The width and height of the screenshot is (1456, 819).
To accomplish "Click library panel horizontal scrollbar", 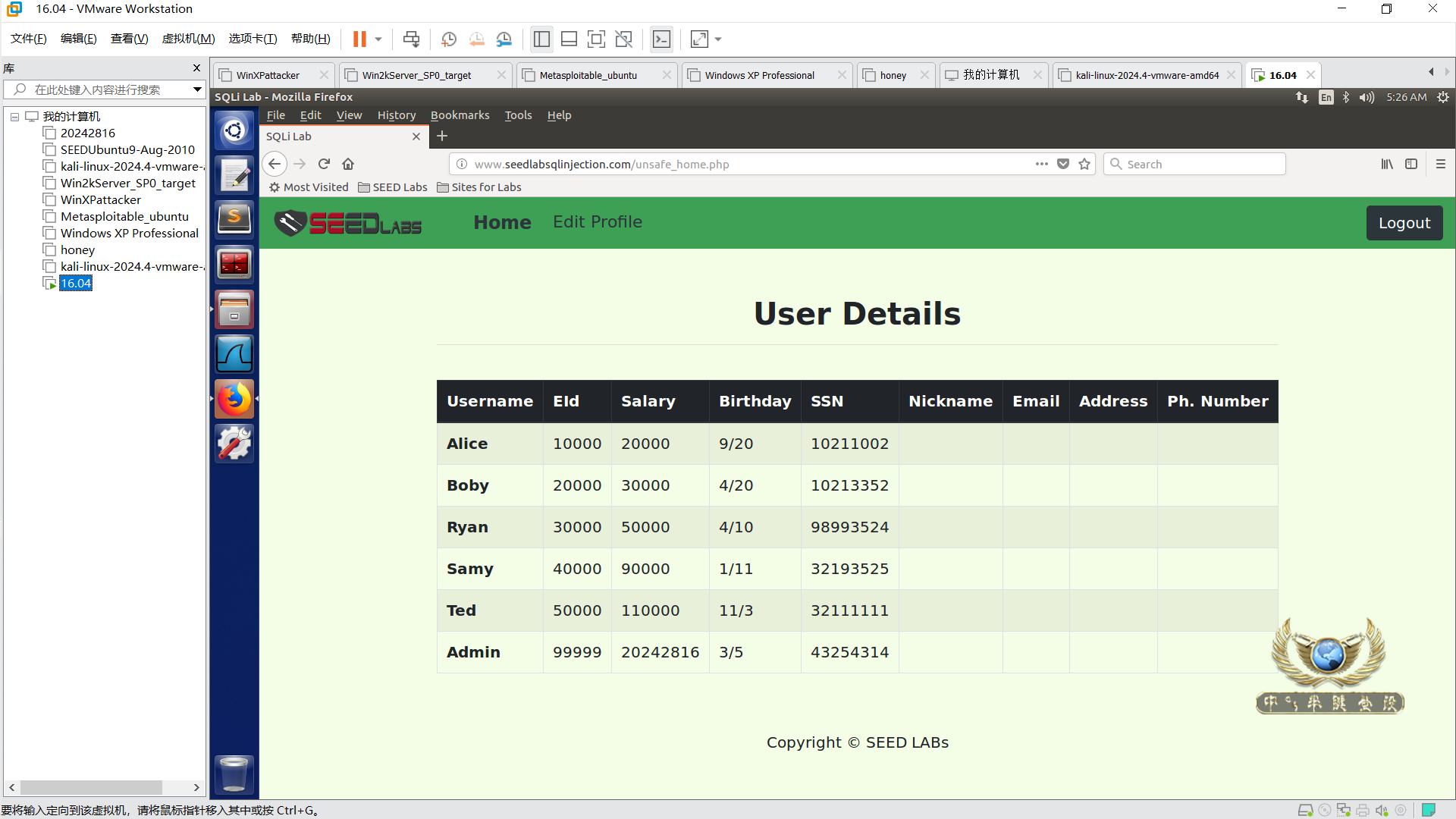I will (x=91, y=787).
